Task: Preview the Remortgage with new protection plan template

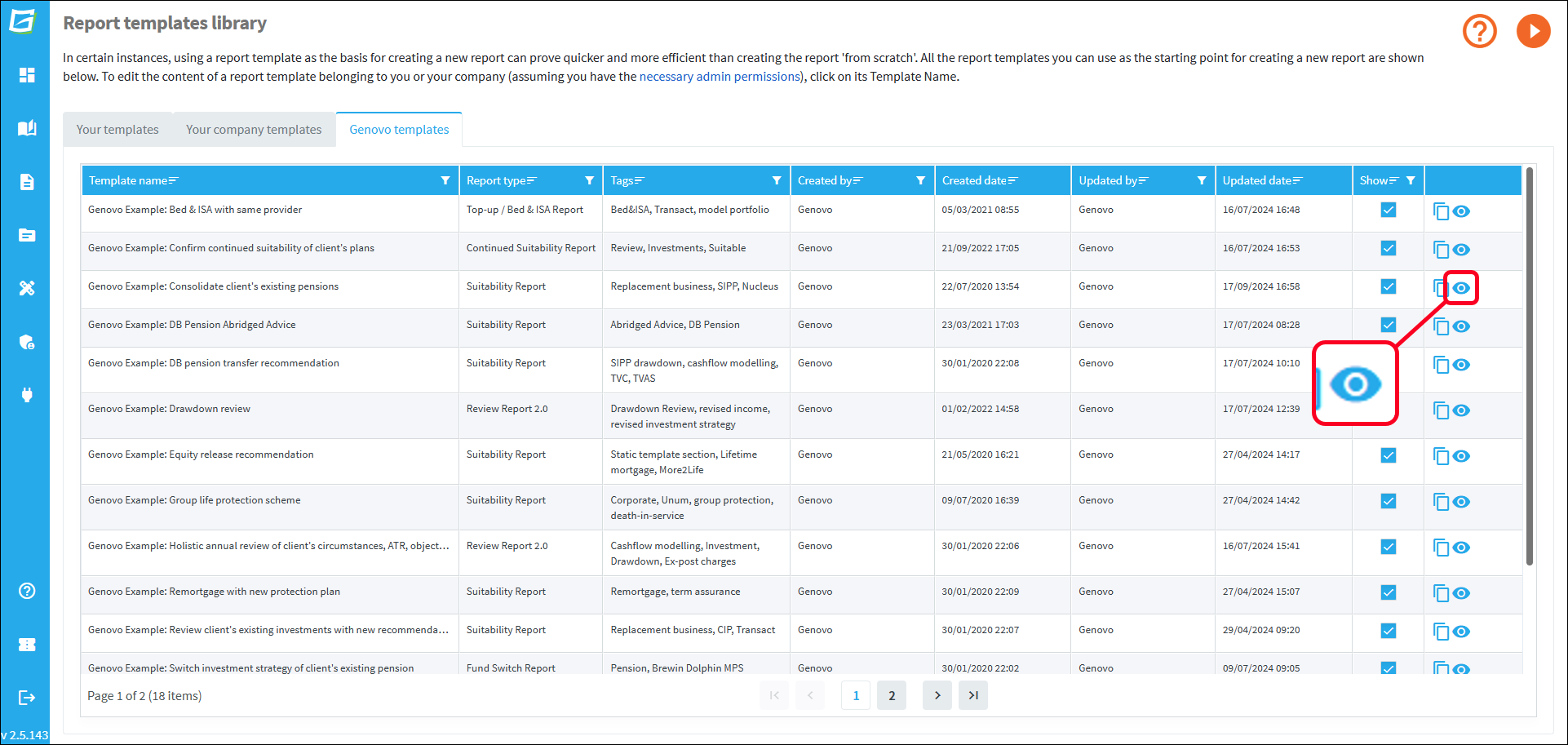Action: click(1461, 593)
